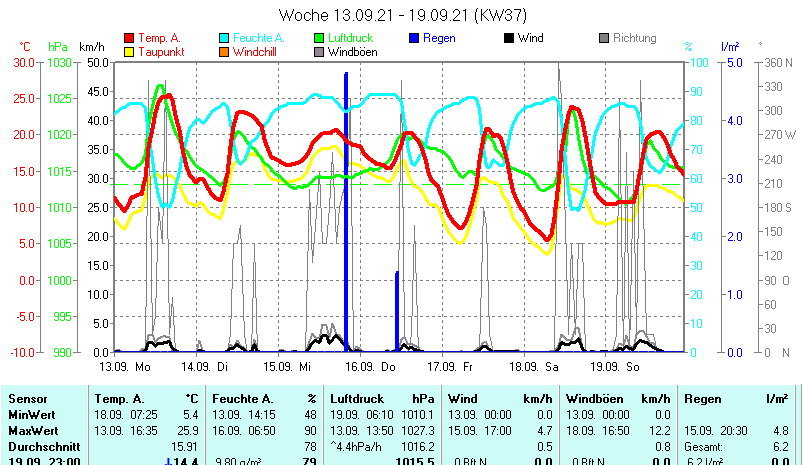Click the Windböen column header in table
This screenshot has height=465, width=810.
coord(594,399)
